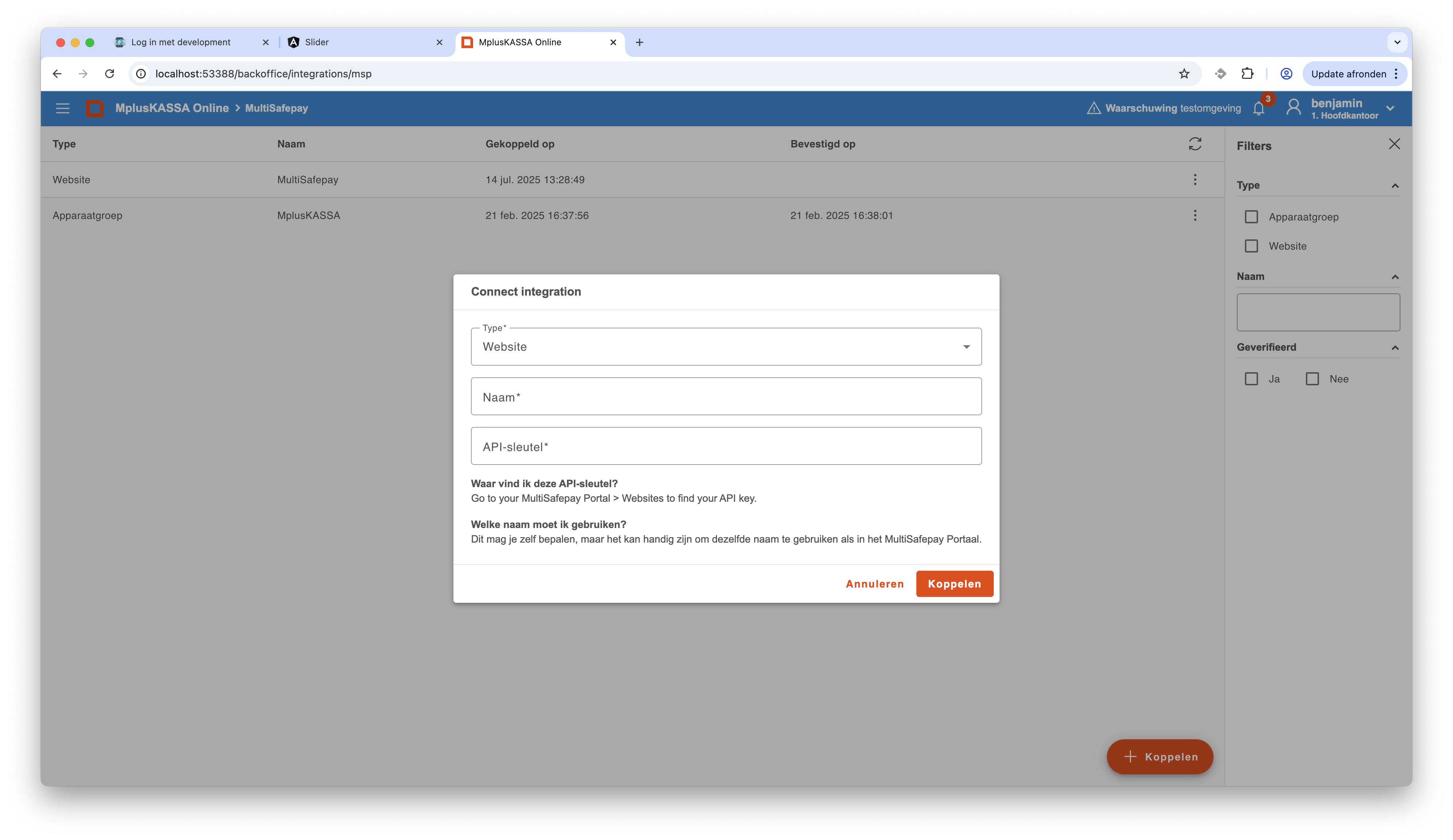Tick the Apparaatgroep filter checkbox
Image resolution: width=1453 pixels, height=840 pixels.
click(x=1251, y=217)
